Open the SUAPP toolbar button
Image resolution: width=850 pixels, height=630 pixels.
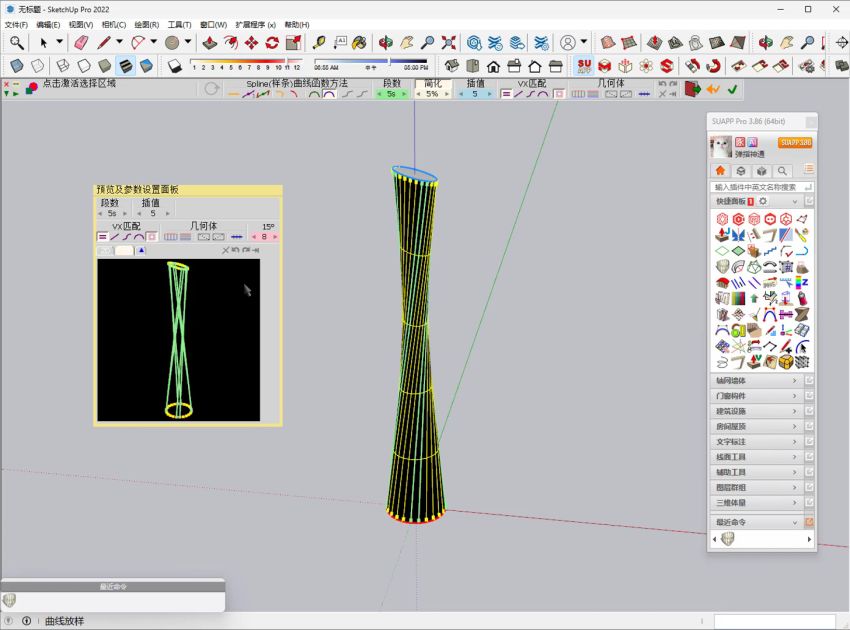pos(584,66)
